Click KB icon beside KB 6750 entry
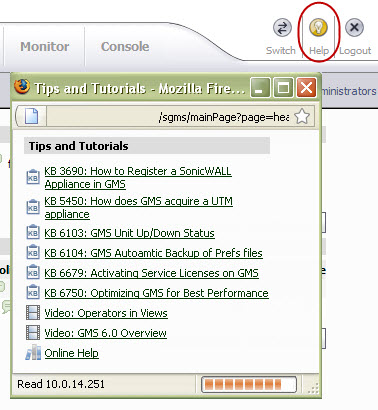The height and width of the screenshot is (410, 378). pos(33,292)
